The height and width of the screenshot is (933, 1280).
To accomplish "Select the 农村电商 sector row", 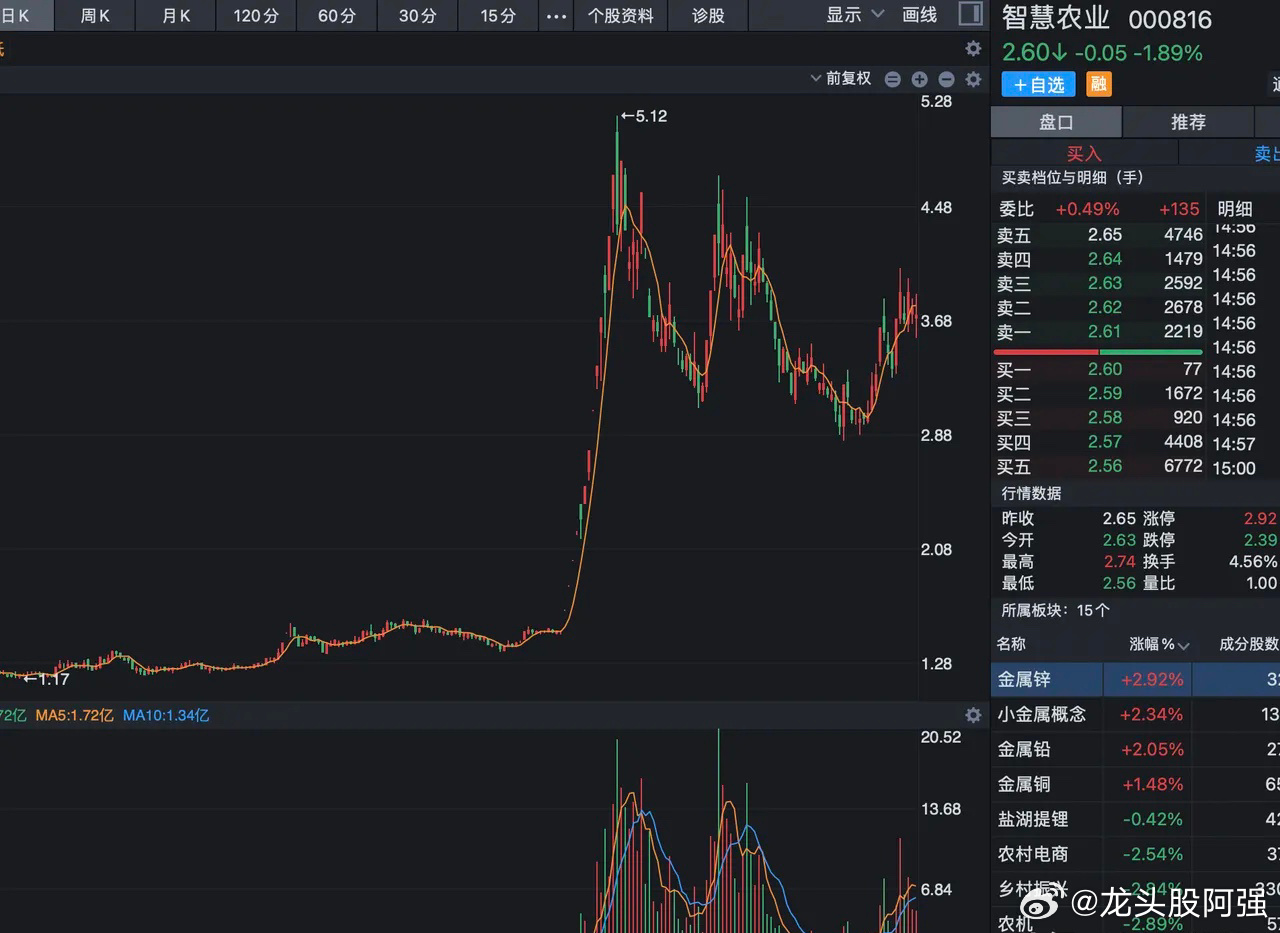I will (1135, 854).
